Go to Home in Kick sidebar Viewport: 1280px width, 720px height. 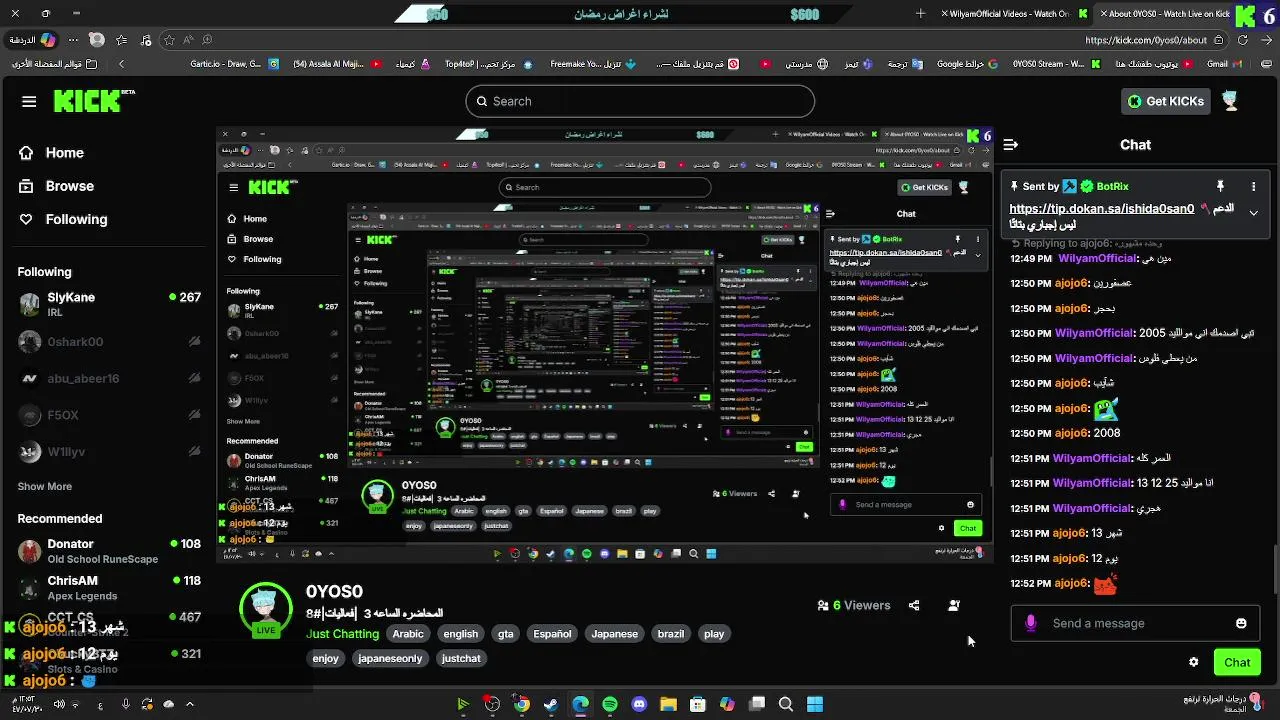52,153
